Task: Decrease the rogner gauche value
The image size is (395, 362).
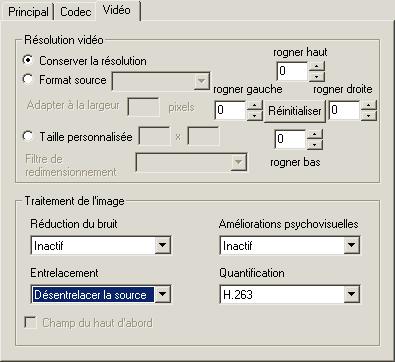Action: pyautogui.click(x=255, y=116)
